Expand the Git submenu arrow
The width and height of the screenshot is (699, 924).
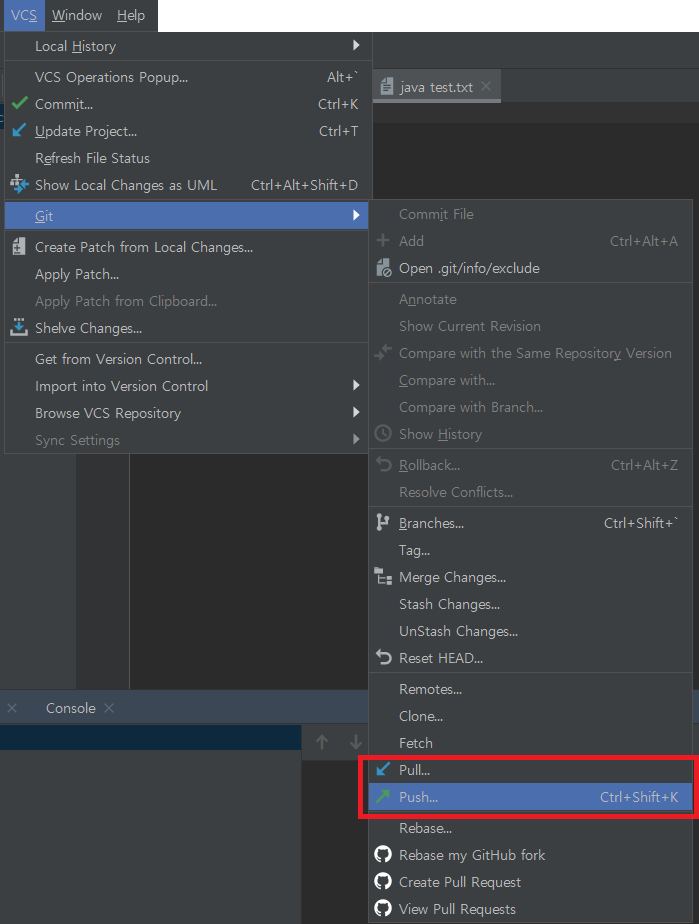pyautogui.click(x=356, y=215)
